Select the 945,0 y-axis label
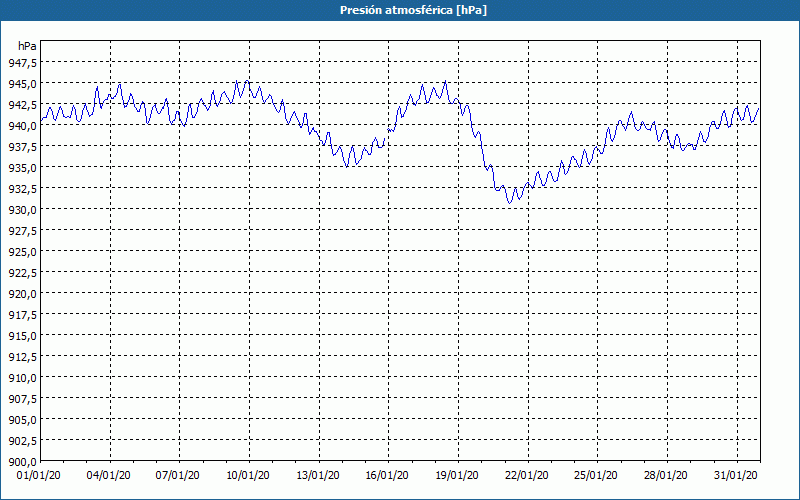Viewport: 800px width, 500px height. (22, 84)
